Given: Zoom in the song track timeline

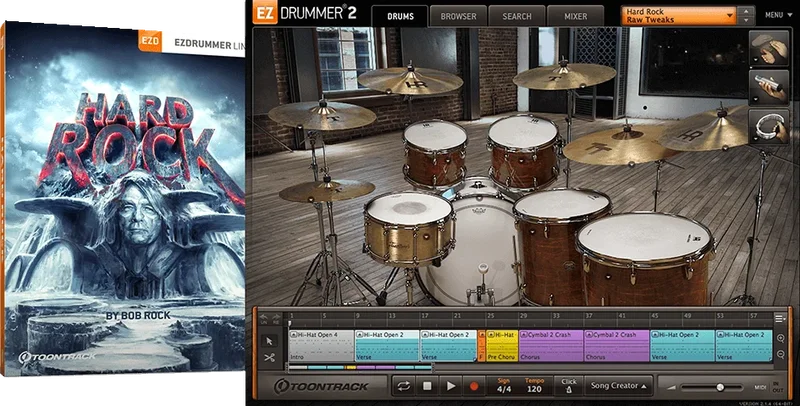Looking at the screenshot, I should point(780,338).
